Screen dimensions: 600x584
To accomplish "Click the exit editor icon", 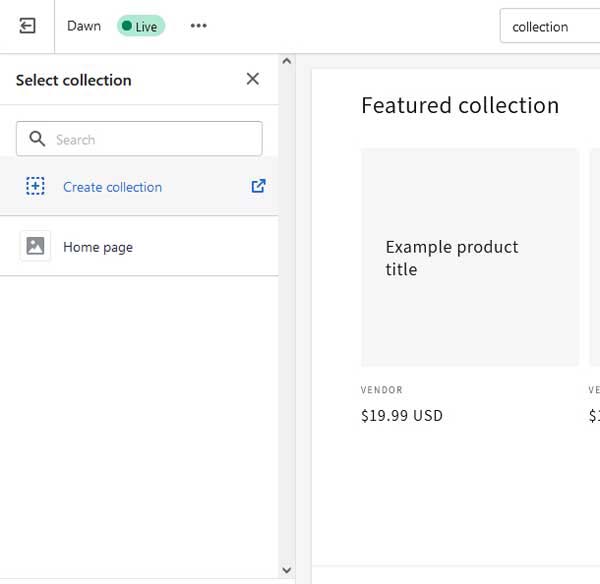I will (x=27, y=26).
